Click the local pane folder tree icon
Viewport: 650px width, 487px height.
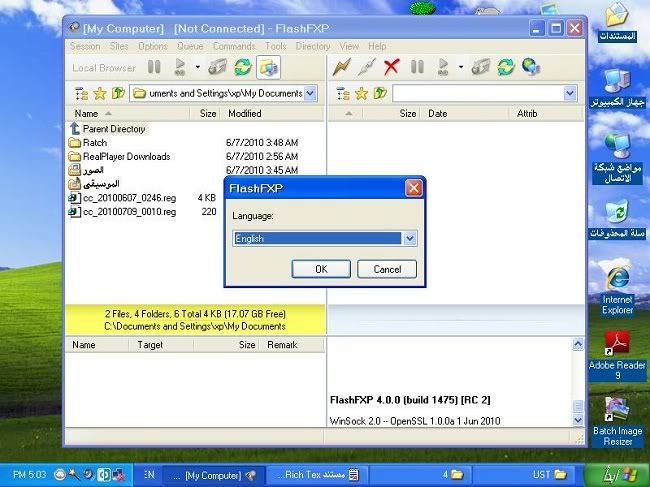pos(82,94)
